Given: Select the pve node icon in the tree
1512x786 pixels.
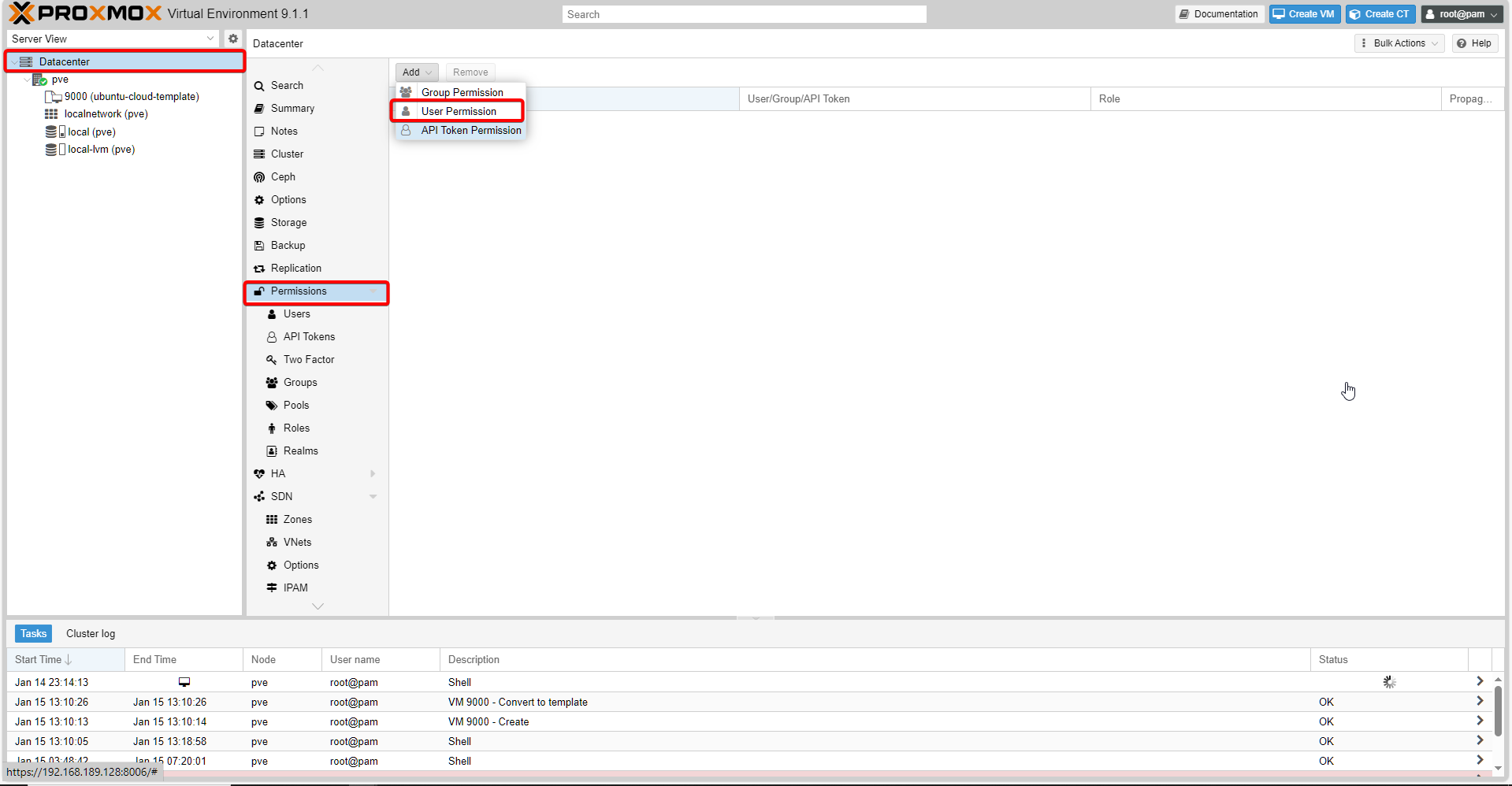Looking at the screenshot, I should (x=39, y=80).
